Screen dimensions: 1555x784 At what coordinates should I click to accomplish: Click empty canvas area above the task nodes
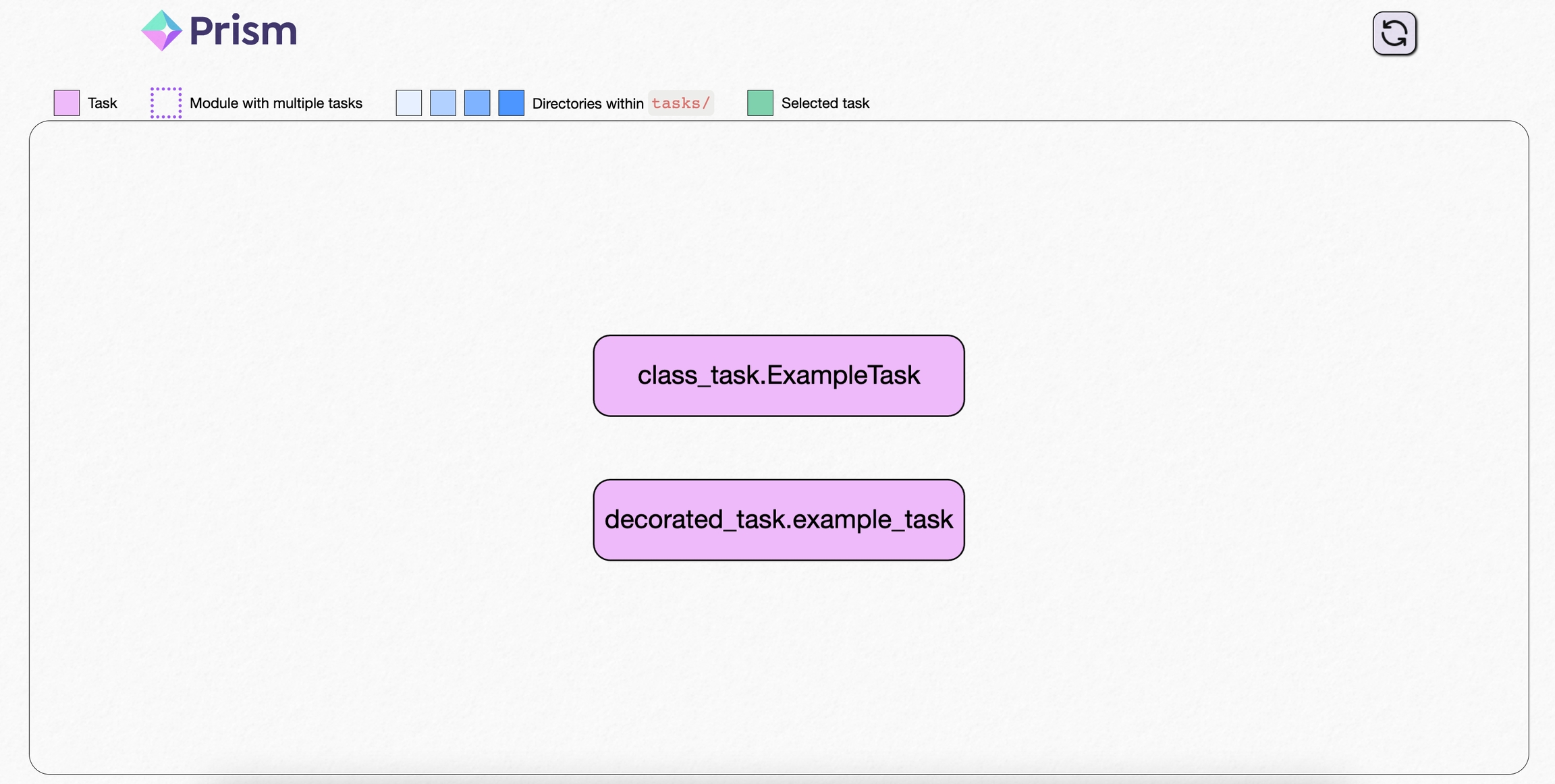point(778,229)
